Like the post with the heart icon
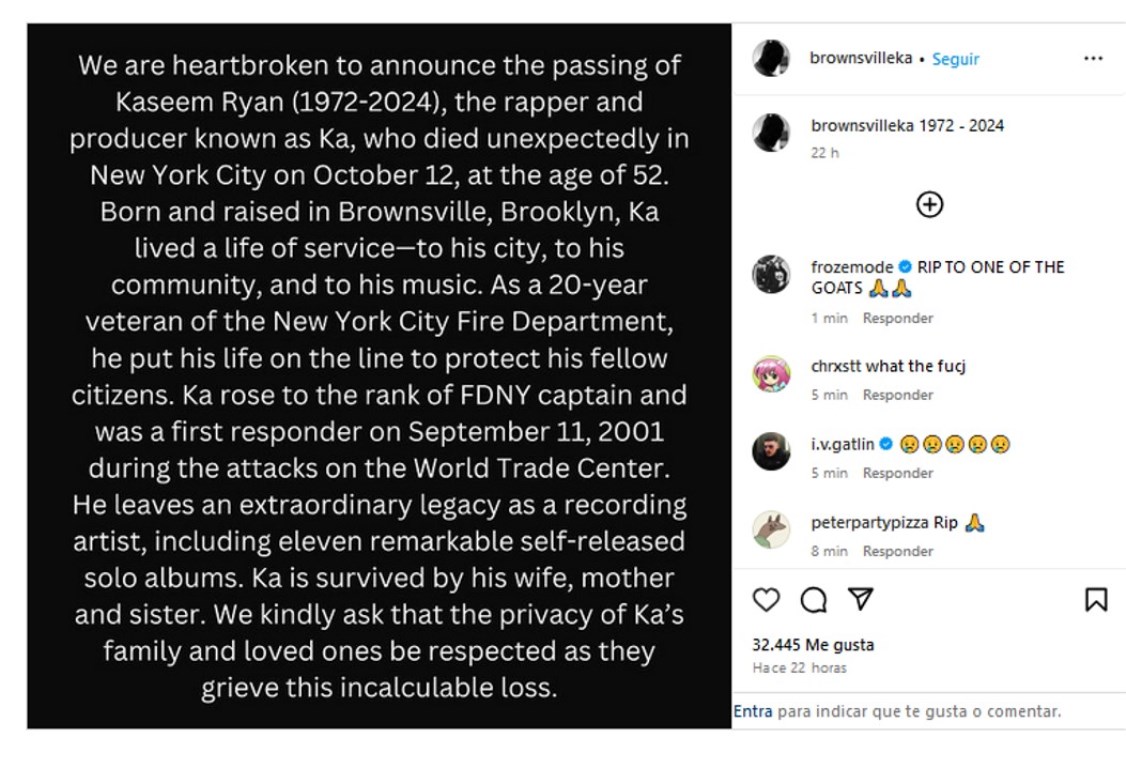The width and height of the screenshot is (1126, 768). (766, 599)
